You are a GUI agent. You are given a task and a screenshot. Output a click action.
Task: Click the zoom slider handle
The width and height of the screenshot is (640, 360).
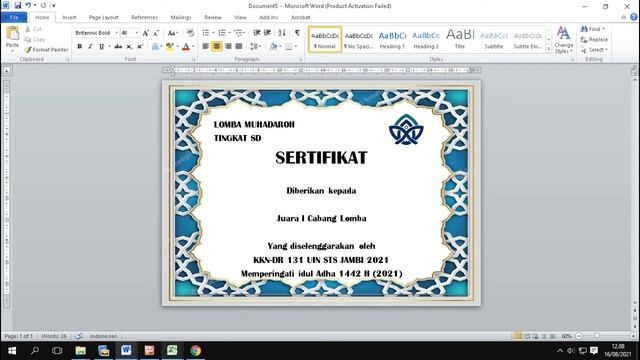[x=597, y=336]
